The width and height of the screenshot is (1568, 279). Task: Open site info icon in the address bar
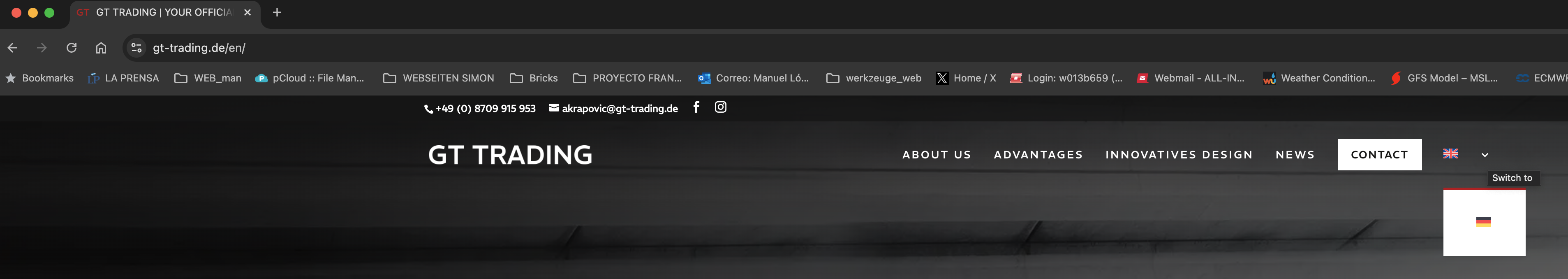pyautogui.click(x=136, y=47)
